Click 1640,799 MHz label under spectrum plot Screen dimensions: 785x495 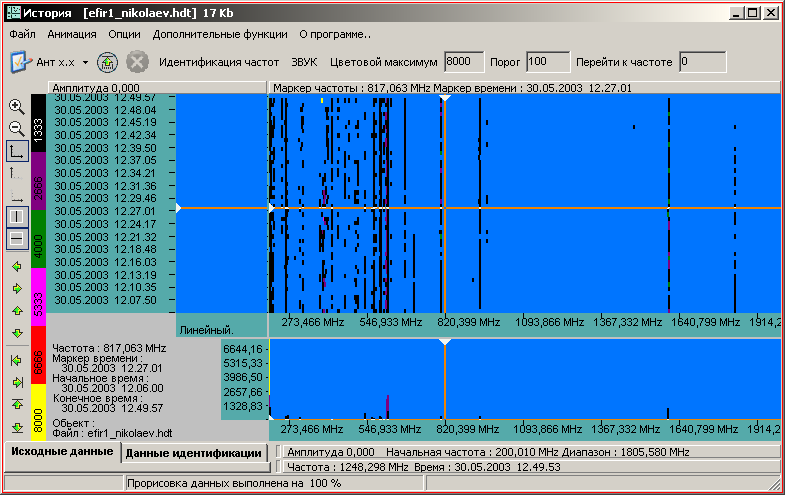703,429
